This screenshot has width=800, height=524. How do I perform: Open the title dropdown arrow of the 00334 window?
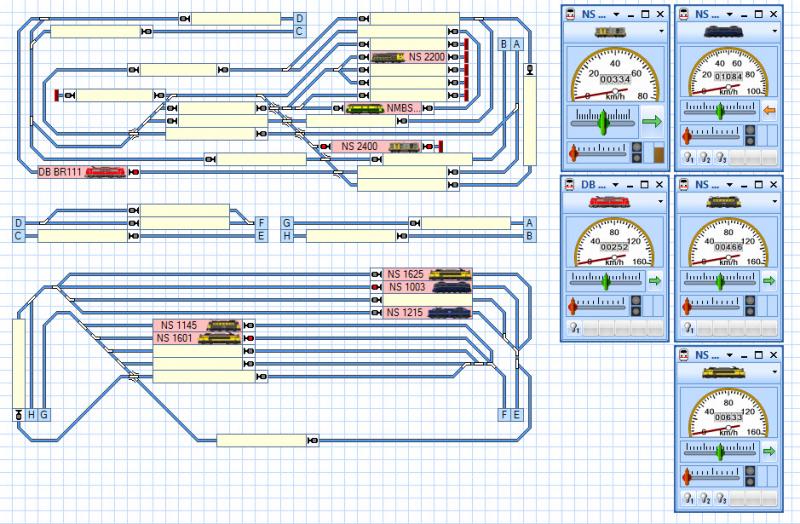(616, 15)
